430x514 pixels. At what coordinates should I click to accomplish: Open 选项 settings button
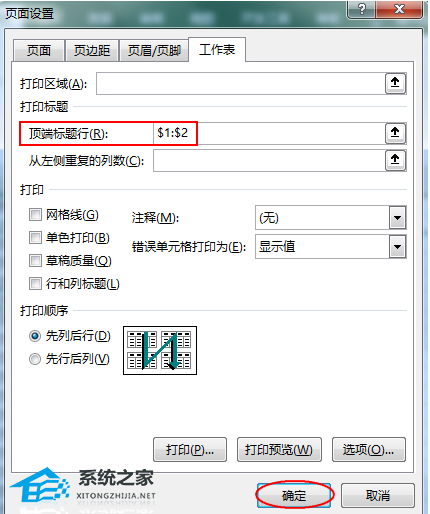tap(369, 450)
